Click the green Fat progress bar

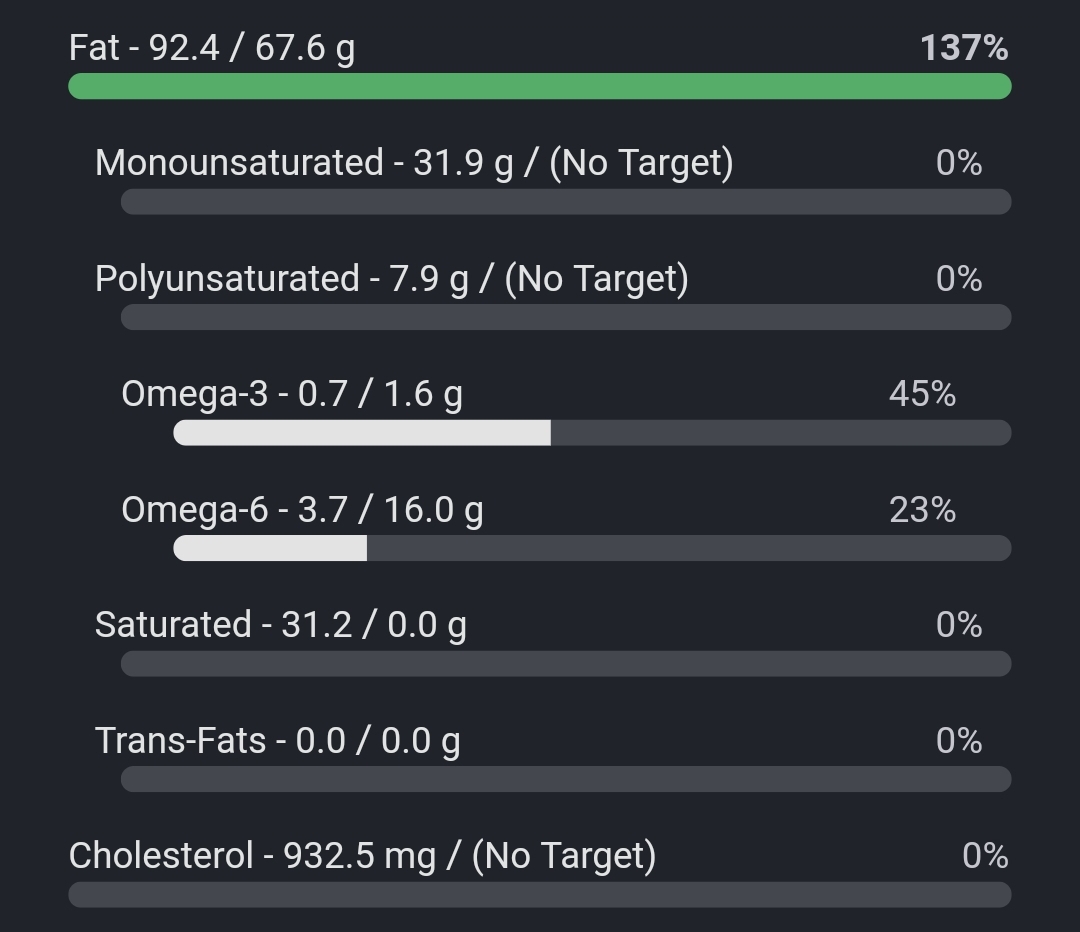pyautogui.click(x=540, y=86)
